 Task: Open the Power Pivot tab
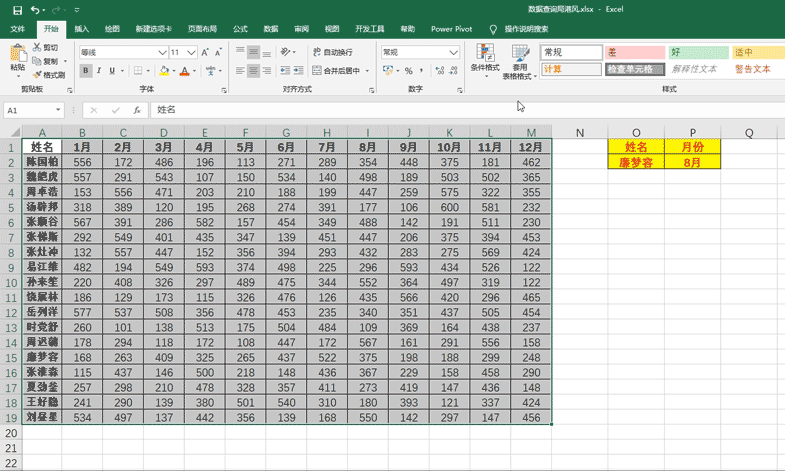pyautogui.click(x=451, y=29)
